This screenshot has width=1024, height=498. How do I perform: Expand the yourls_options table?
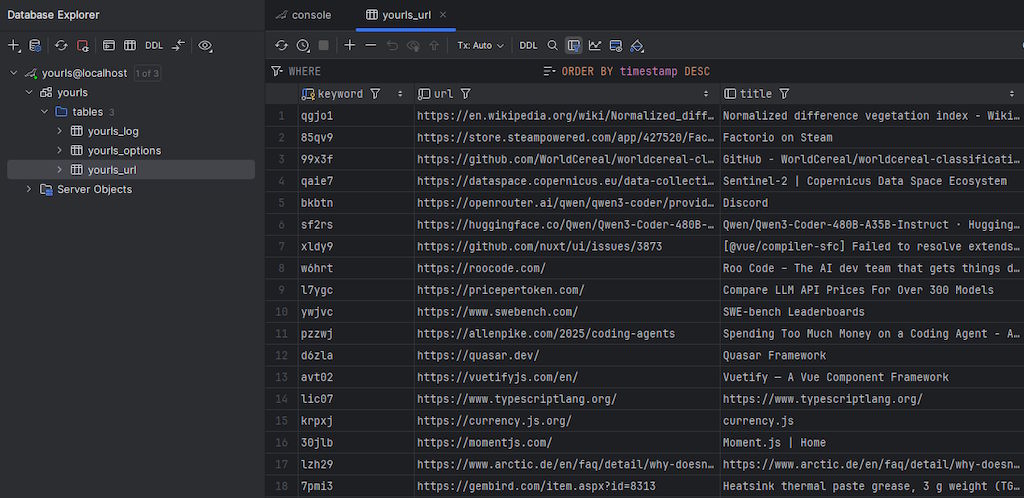point(59,151)
